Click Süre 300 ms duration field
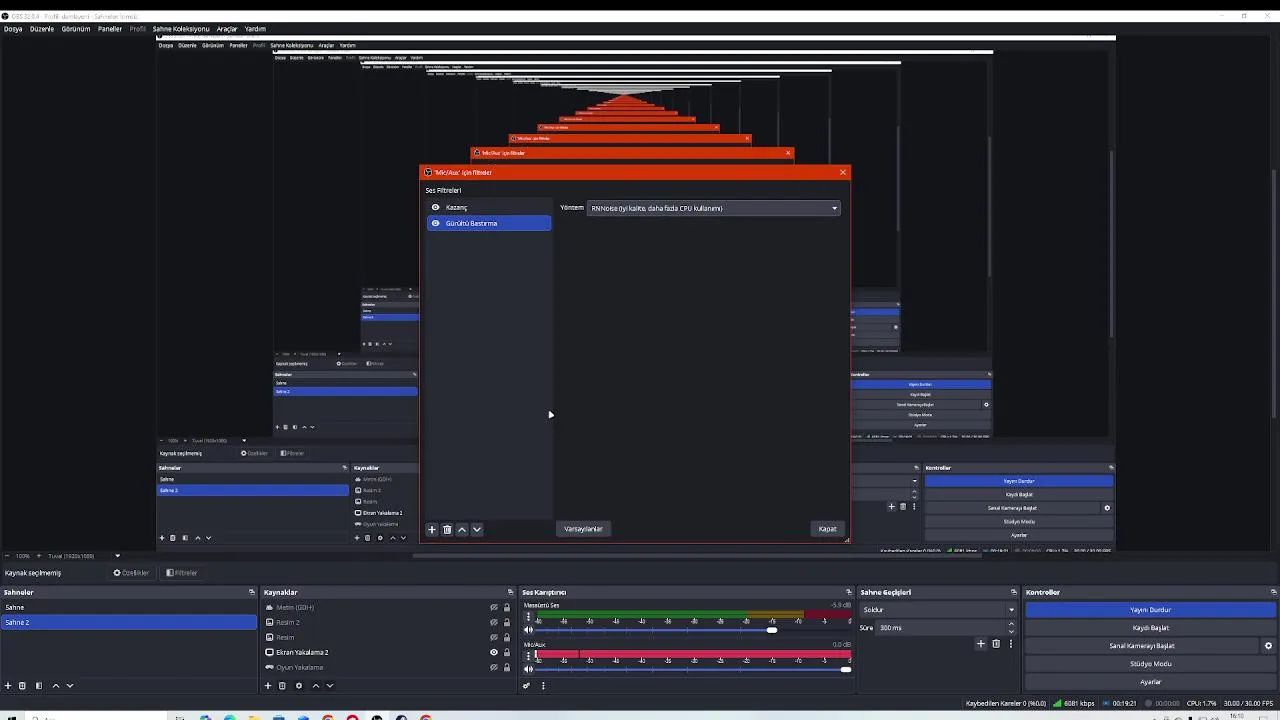Screen dimensions: 1280x720 940,628
